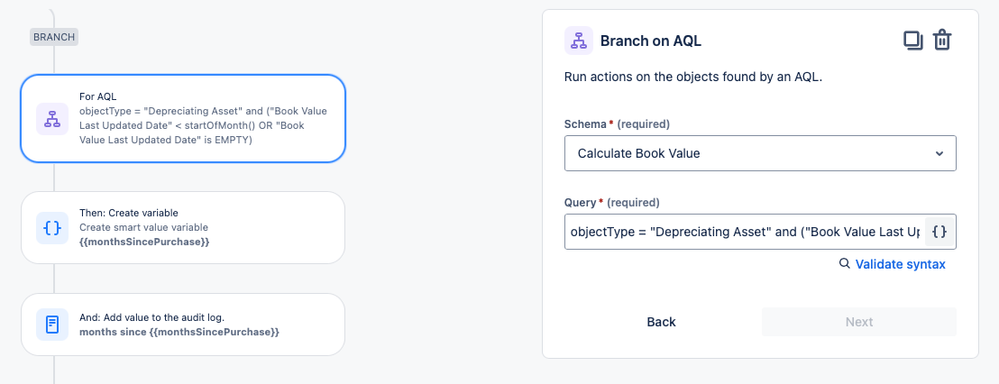Click the magnifier icon beside Validate syntax
Viewport: 999px width, 384px height.
pos(844,264)
